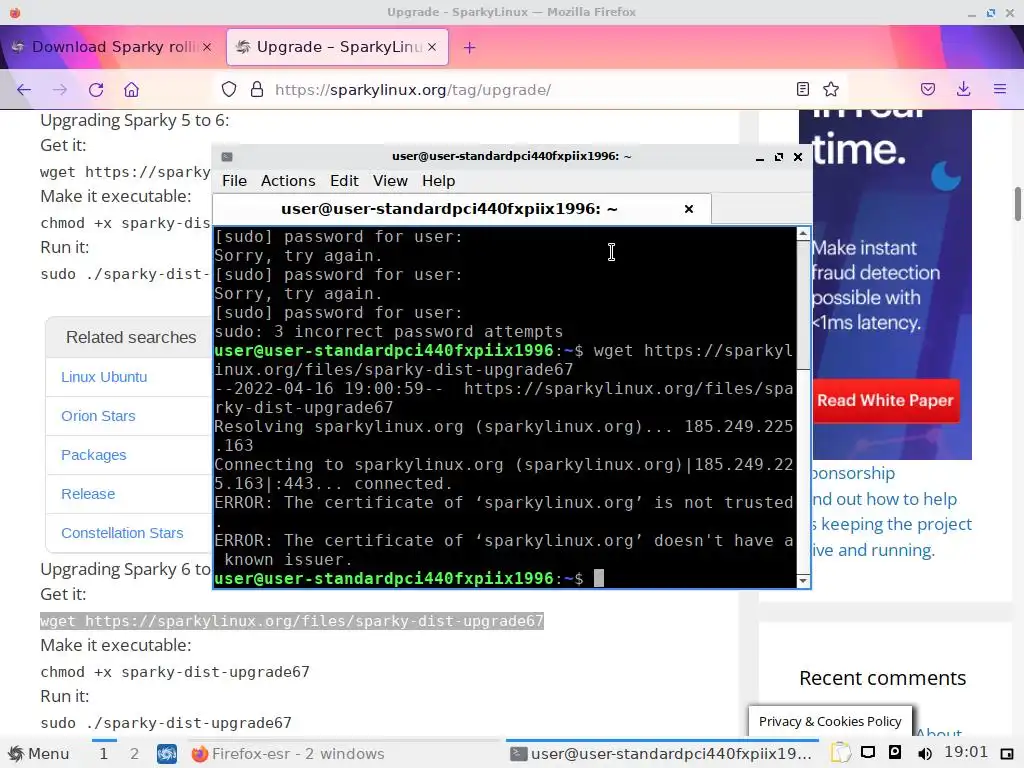Open a new Firefox tab

470,47
